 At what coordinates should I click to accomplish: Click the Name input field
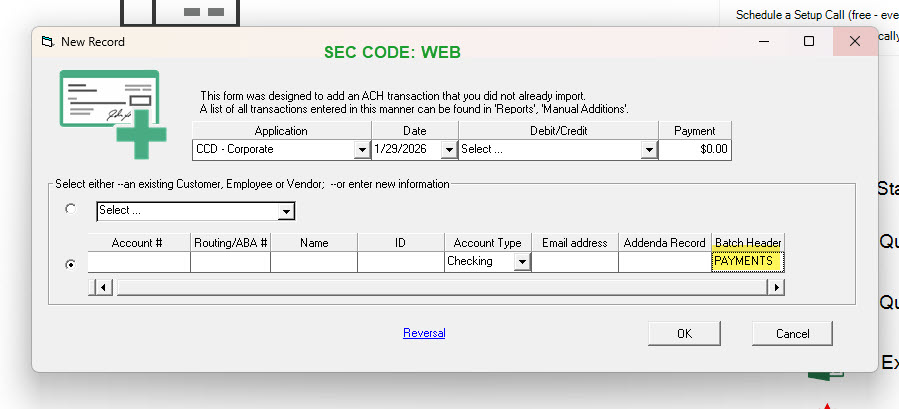pos(314,262)
